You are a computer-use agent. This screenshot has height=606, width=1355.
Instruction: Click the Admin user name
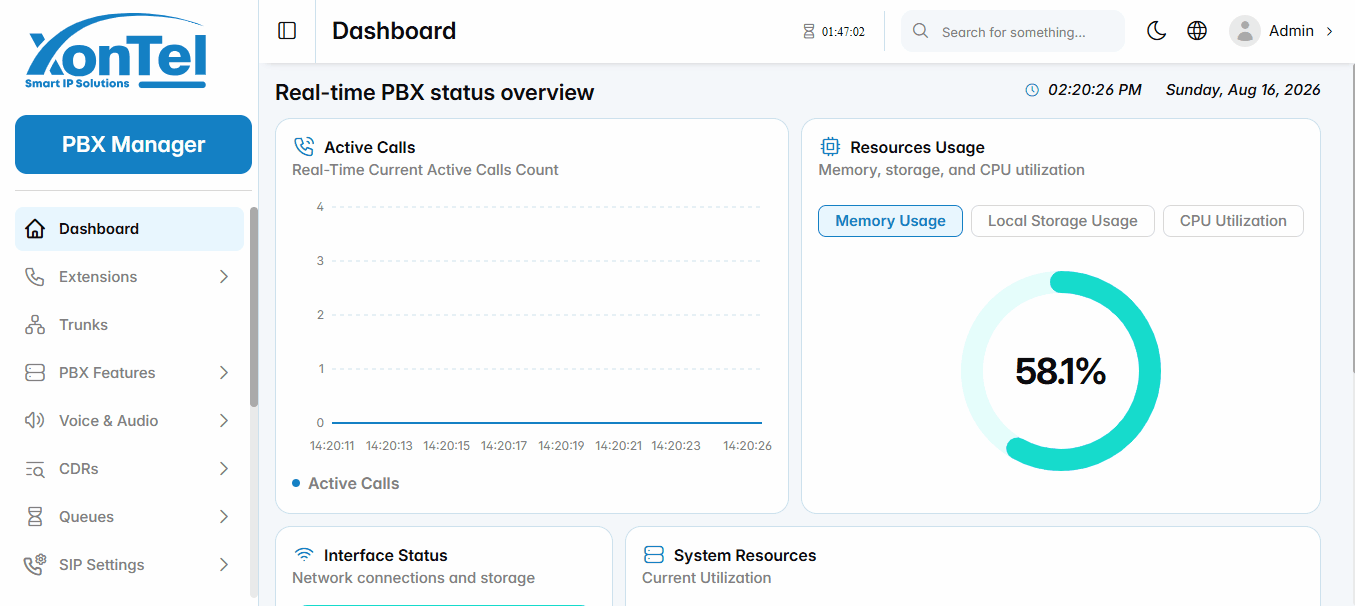(x=1291, y=31)
